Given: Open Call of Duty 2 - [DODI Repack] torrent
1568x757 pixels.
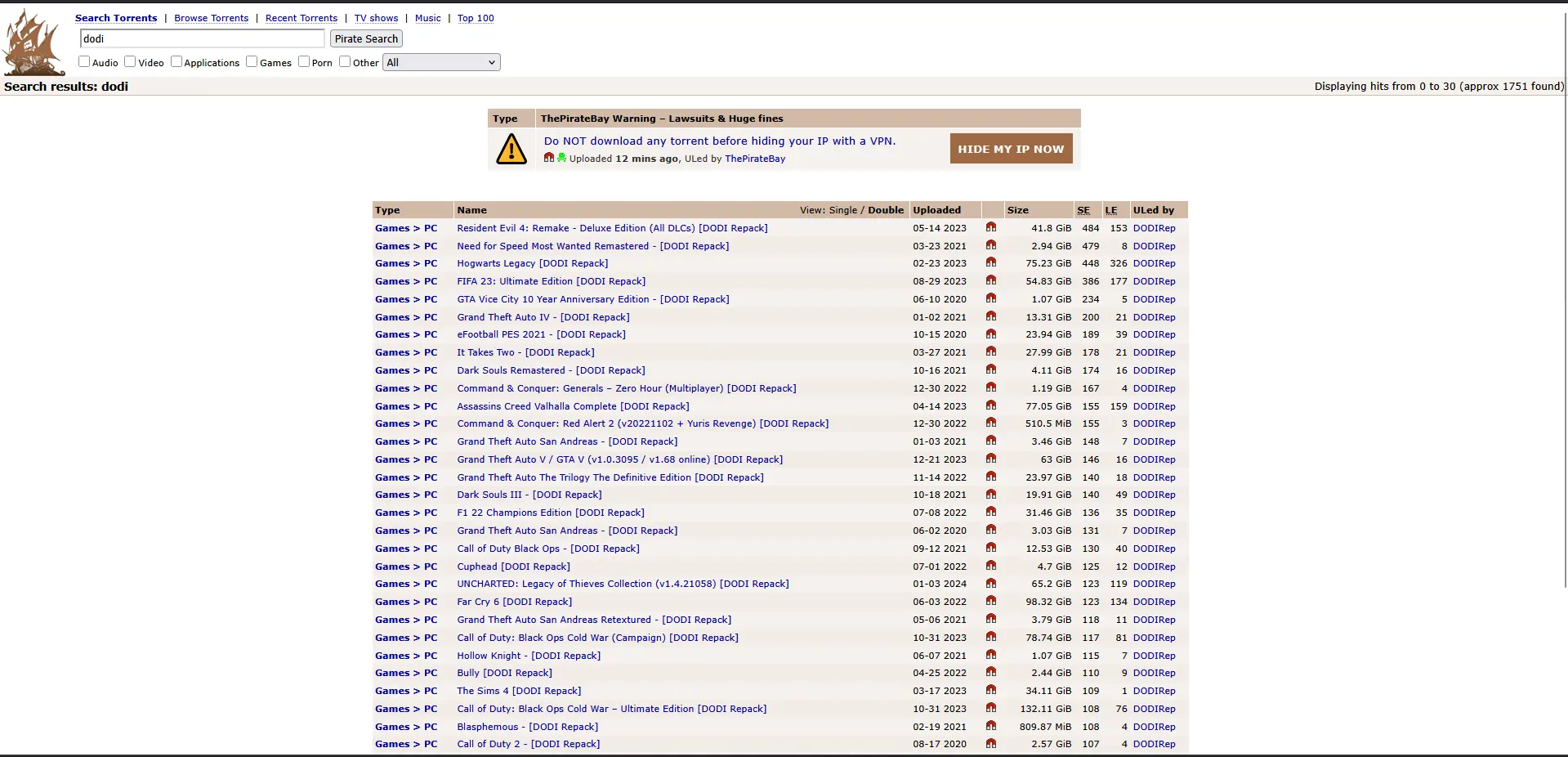Looking at the screenshot, I should (528, 744).
